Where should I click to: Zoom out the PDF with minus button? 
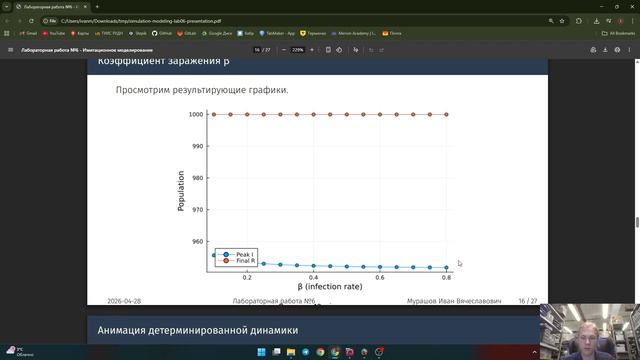coord(284,50)
